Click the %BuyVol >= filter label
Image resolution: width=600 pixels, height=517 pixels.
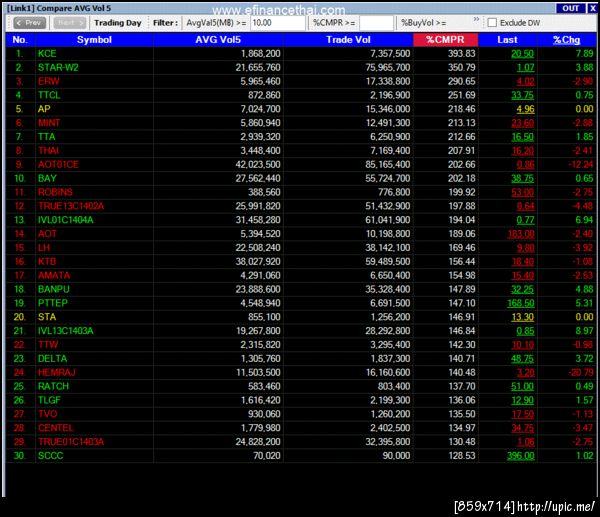424,23
